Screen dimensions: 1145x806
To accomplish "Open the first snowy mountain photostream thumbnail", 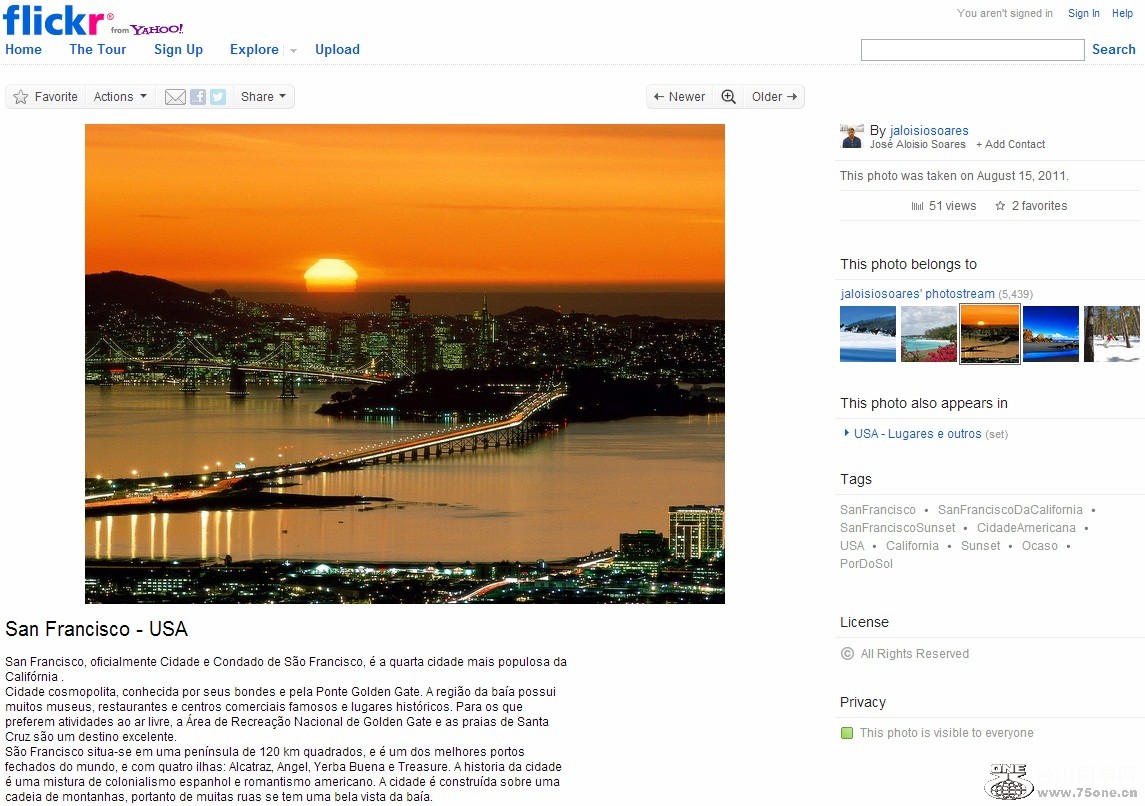I will tap(868, 334).
